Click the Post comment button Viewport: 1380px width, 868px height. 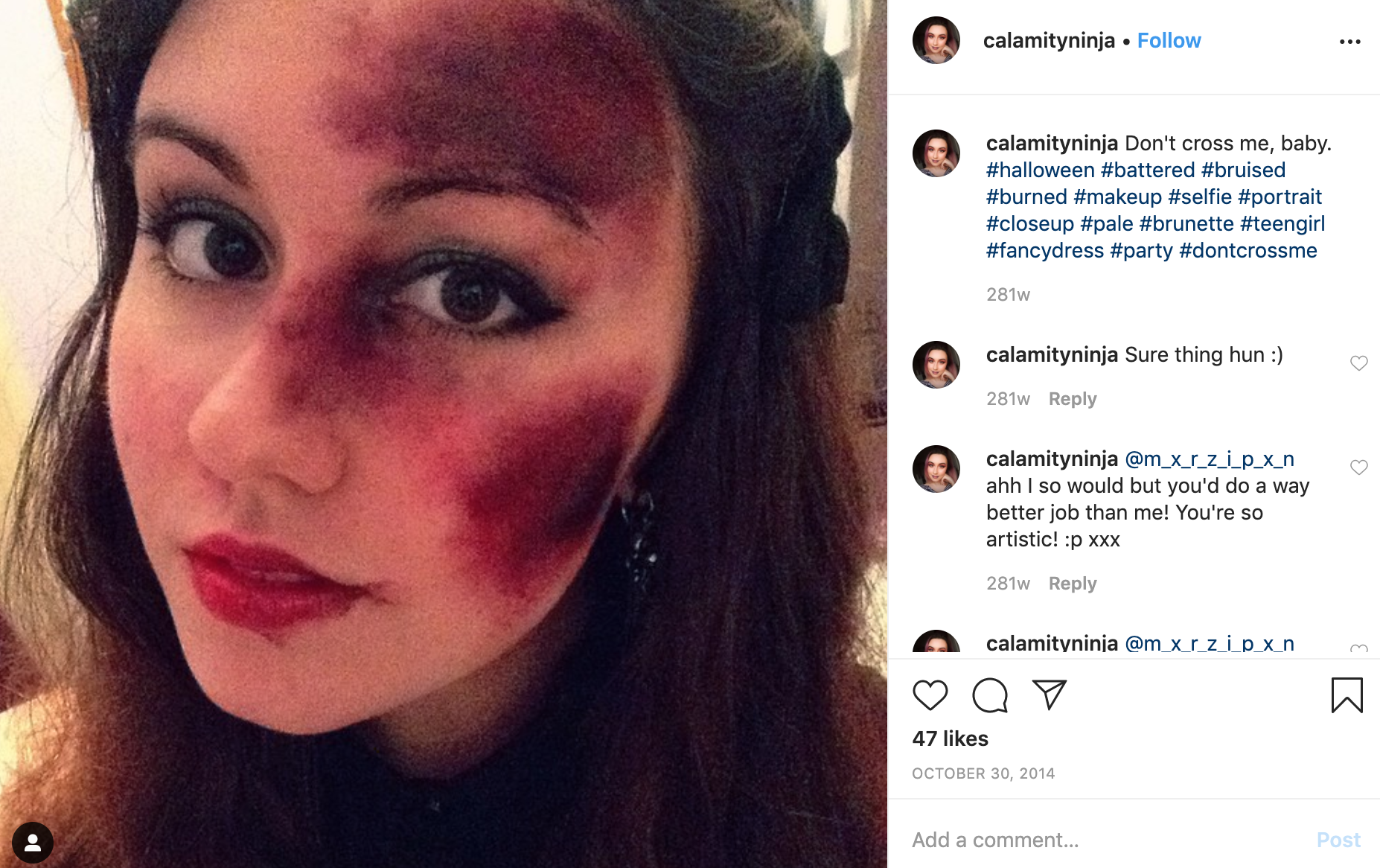[x=1338, y=840]
